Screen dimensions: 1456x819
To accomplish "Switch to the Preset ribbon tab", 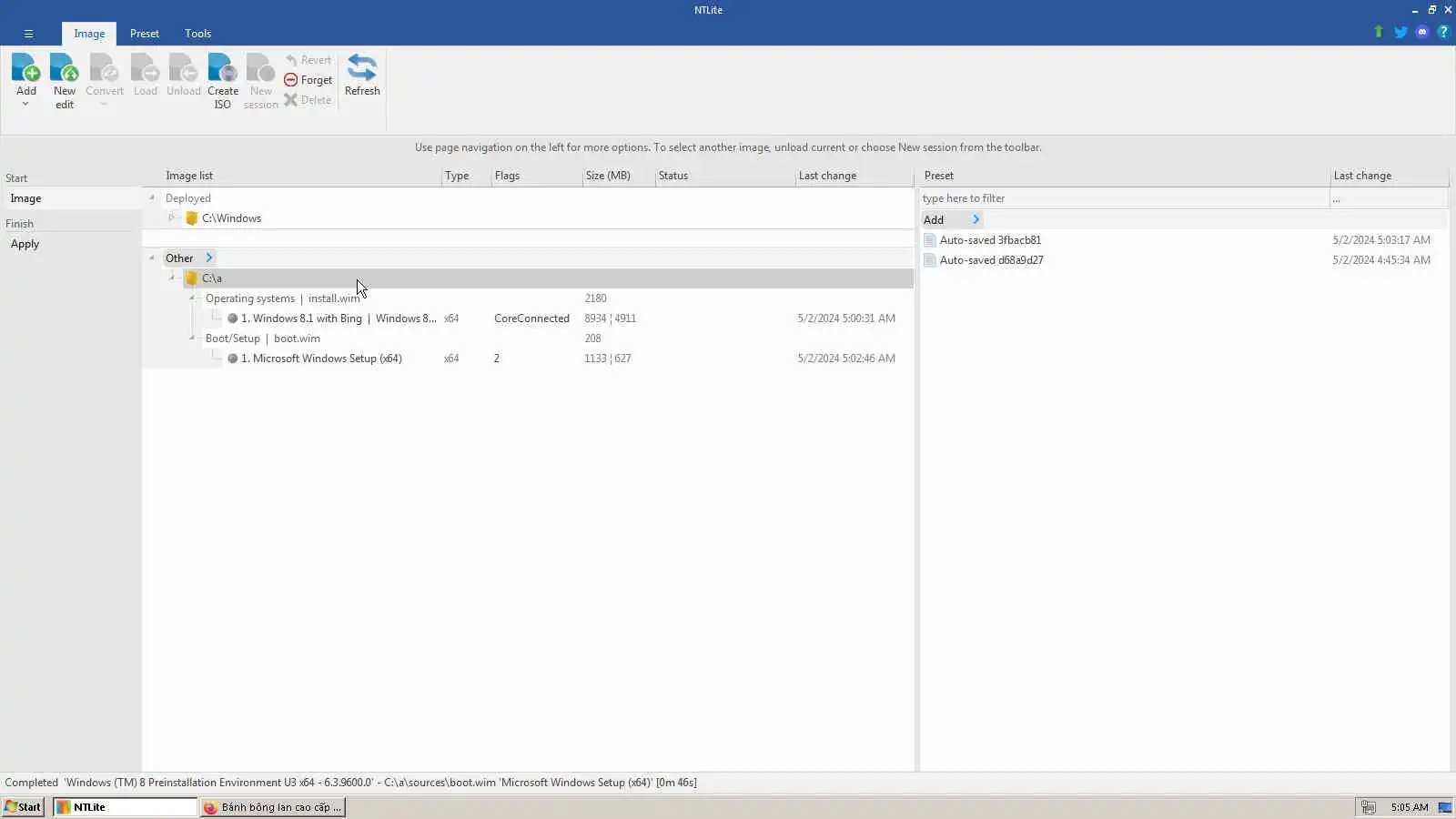I will 145,34.
